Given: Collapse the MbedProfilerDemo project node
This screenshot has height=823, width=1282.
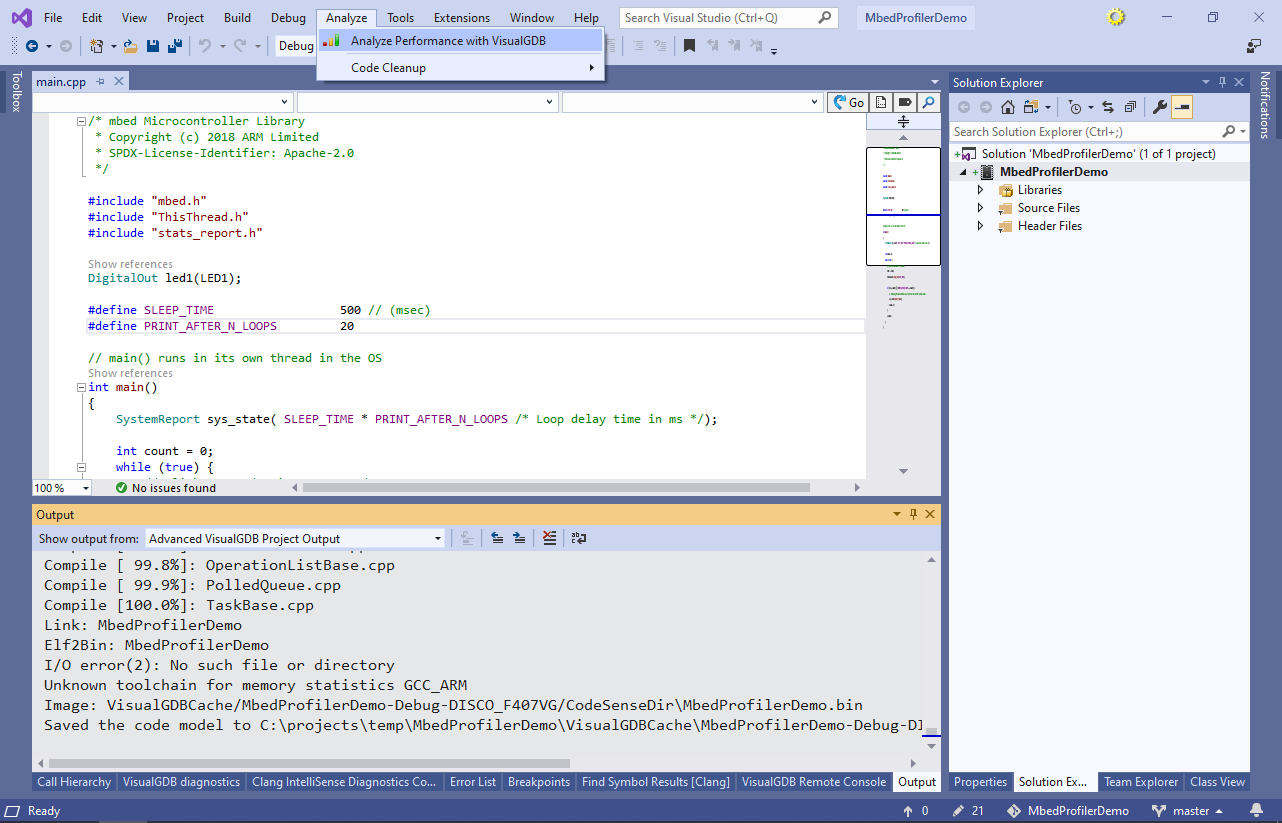Looking at the screenshot, I should point(963,172).
